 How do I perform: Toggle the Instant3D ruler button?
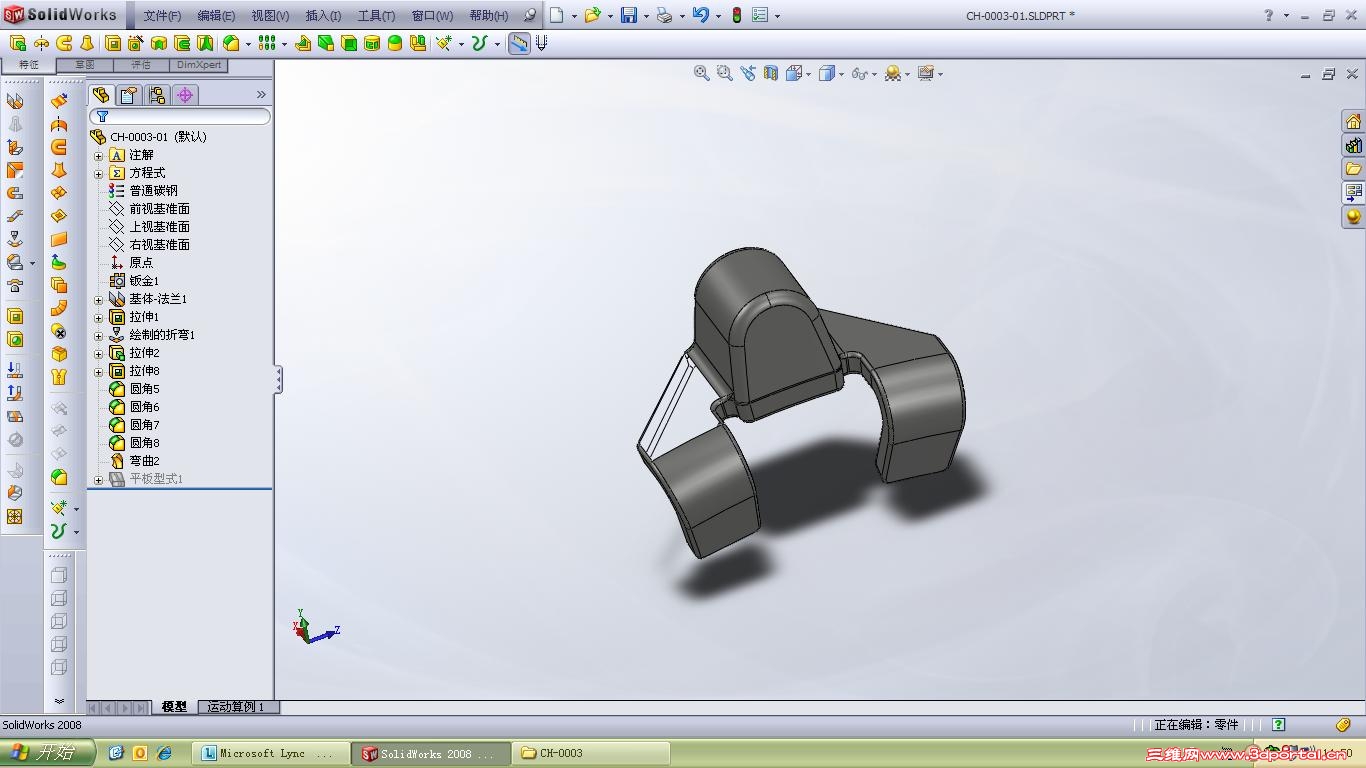(519, 43)
